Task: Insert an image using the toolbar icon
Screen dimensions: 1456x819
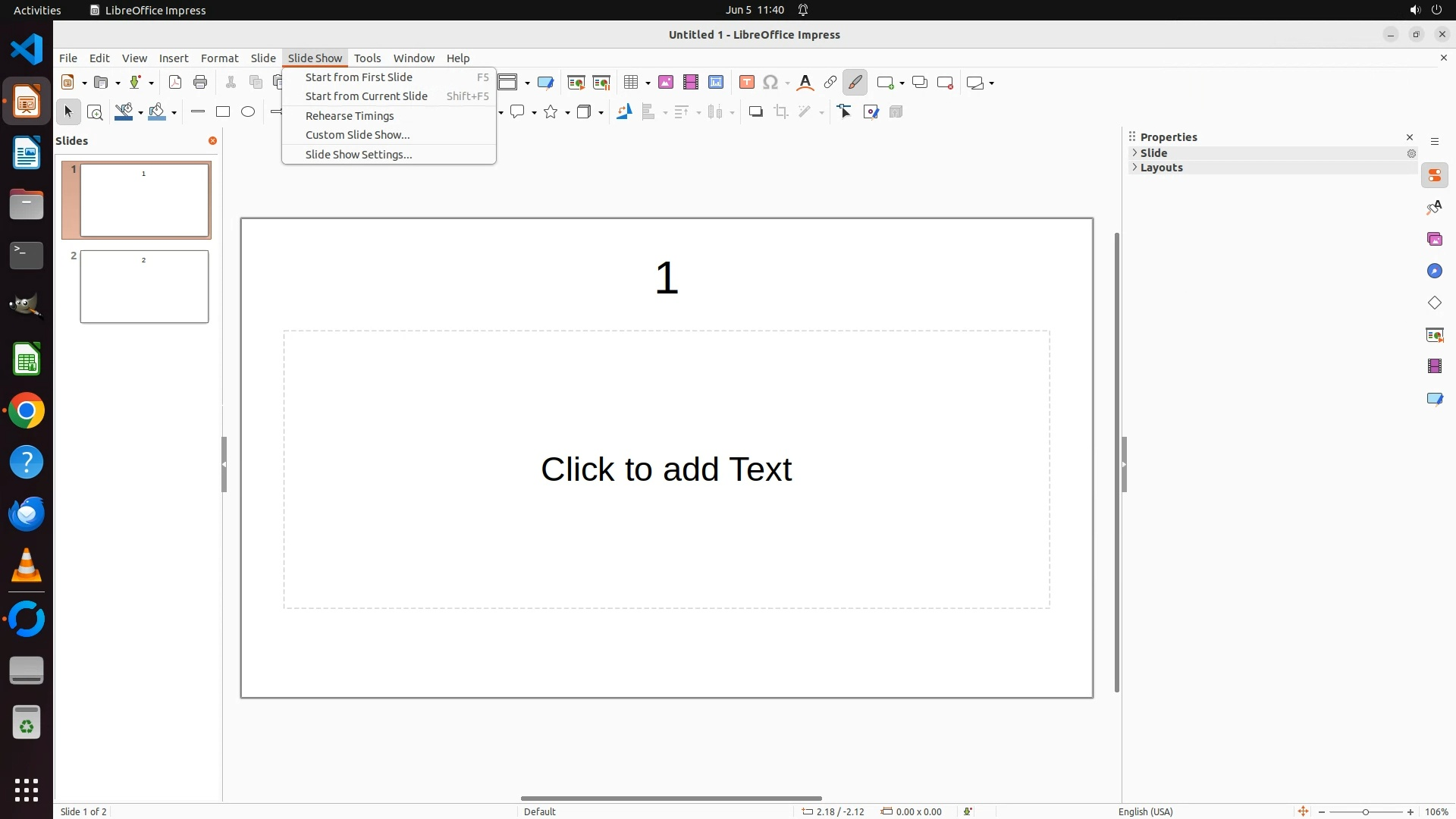Action: [666, 83]
